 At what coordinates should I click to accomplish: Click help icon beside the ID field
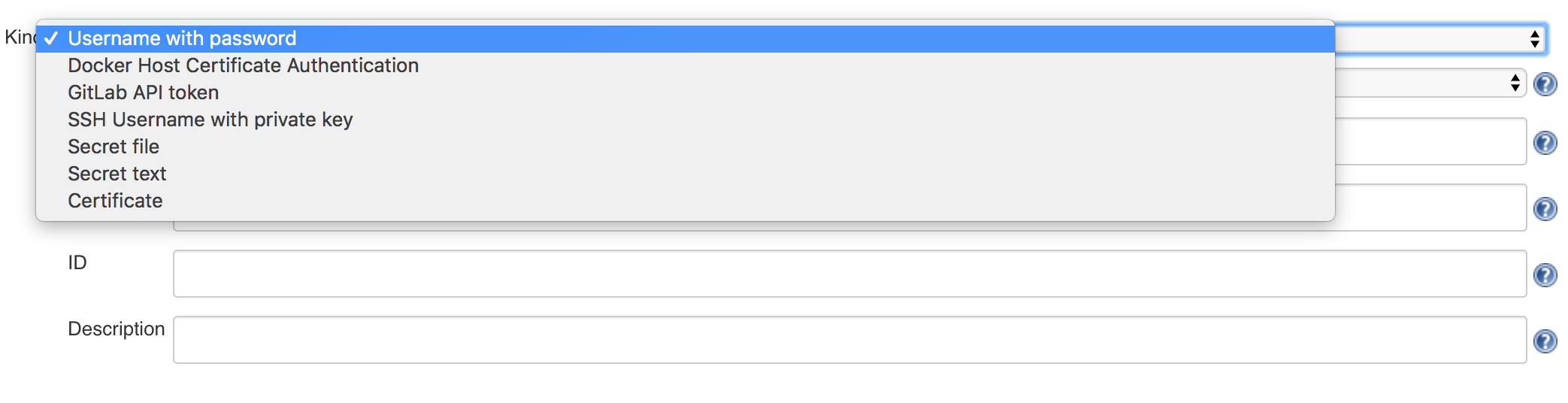tap(1545, 275)
